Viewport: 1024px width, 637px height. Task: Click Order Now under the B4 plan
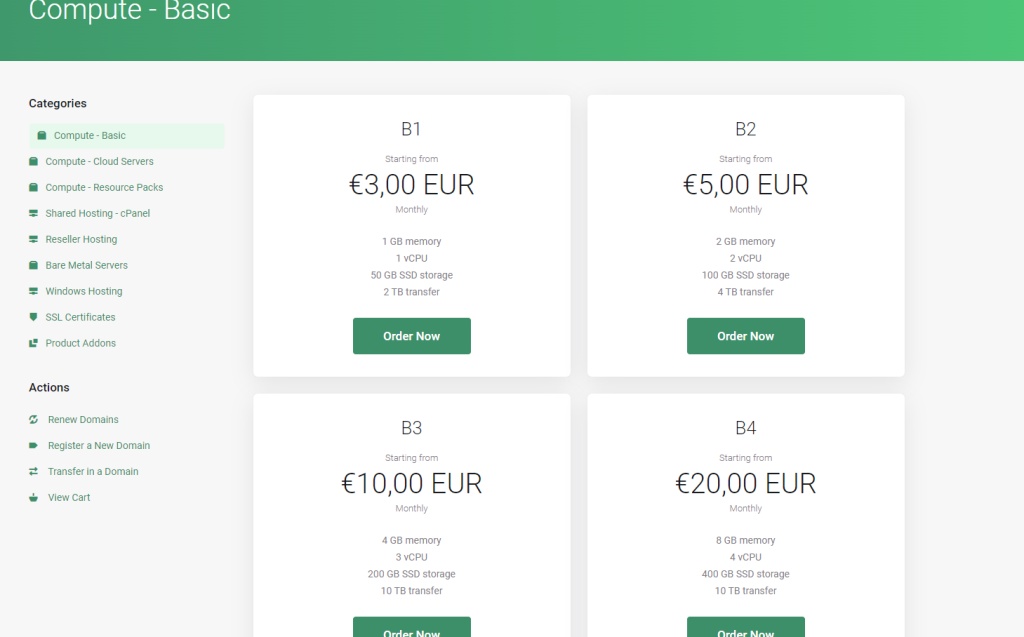point(746,627)
